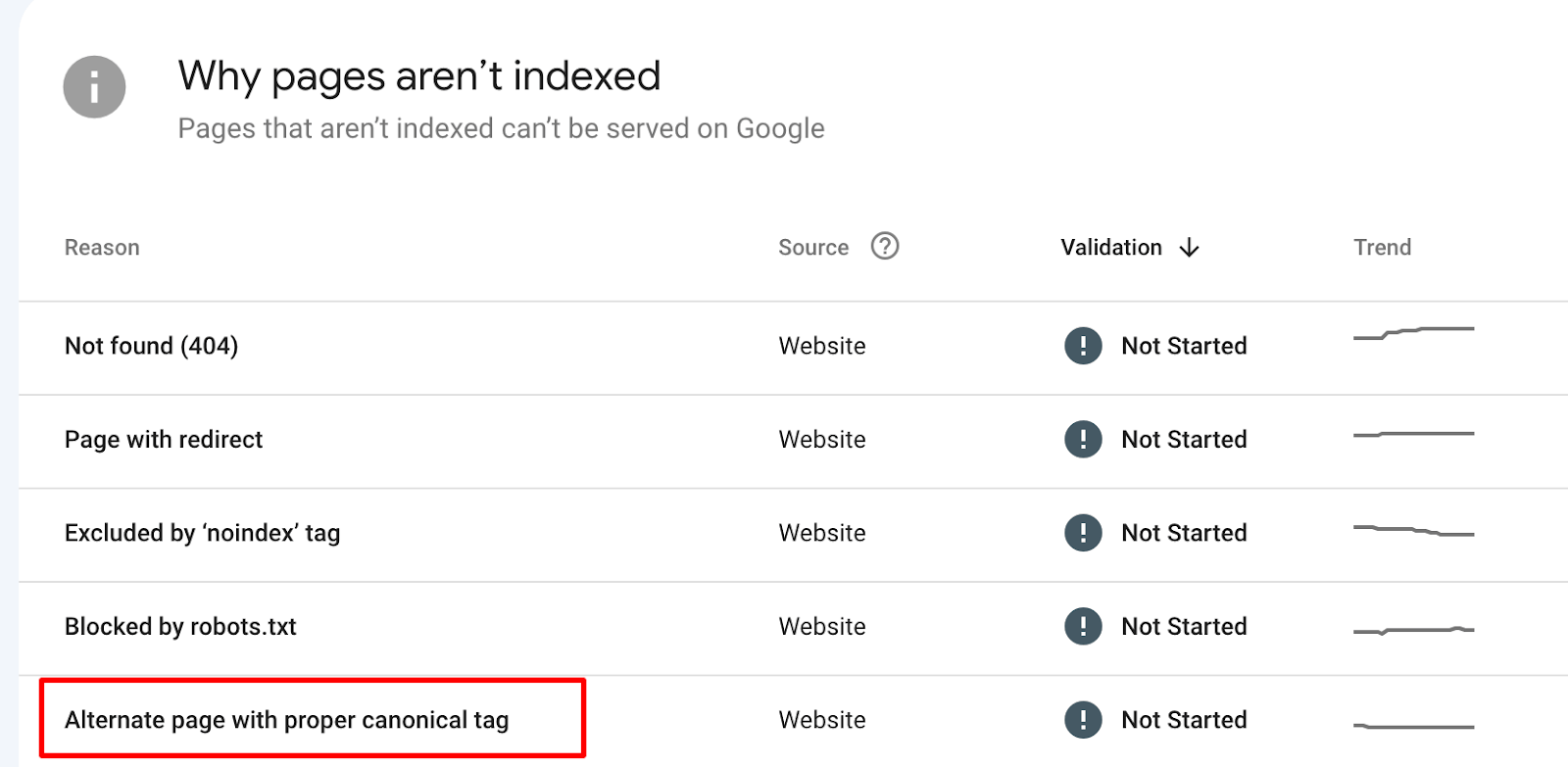Click warning icon in Blocked by robots.txt row

click(x=1083, y=626)
